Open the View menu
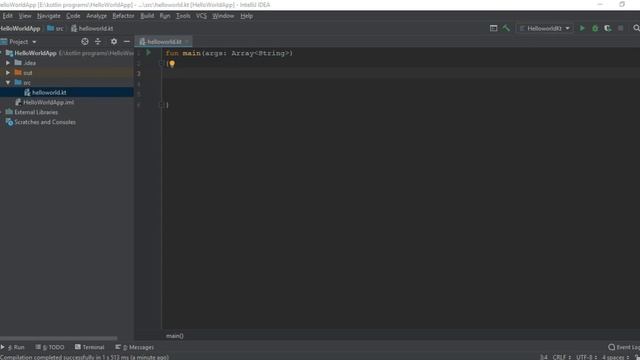The image size is (640, 360). pos(25,16)
